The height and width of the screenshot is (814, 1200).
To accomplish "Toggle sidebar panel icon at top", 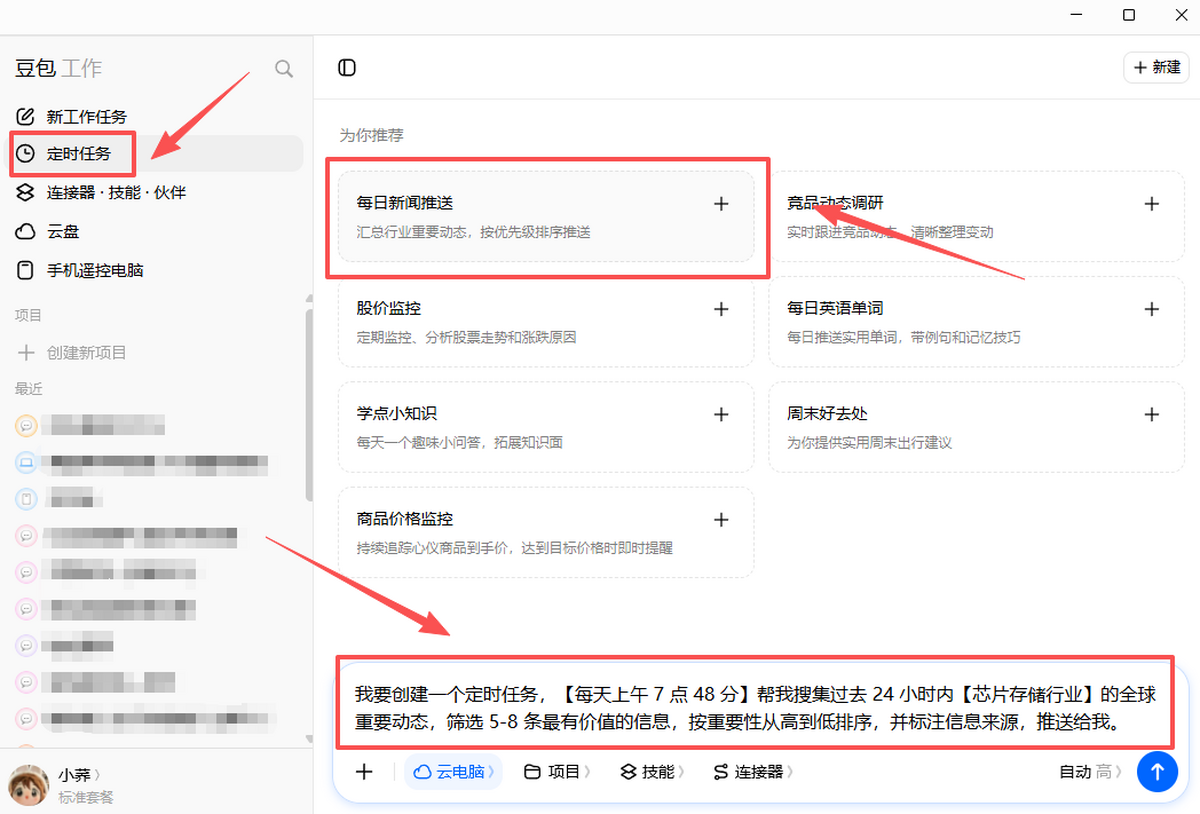I will click(347, 68).
